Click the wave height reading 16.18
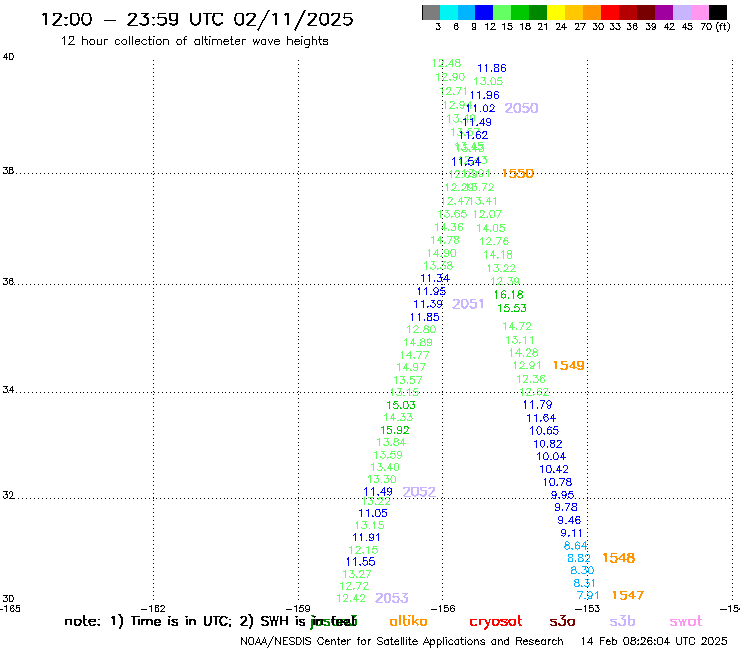This screenshot has width=740, height=650. tap(509, 295)
